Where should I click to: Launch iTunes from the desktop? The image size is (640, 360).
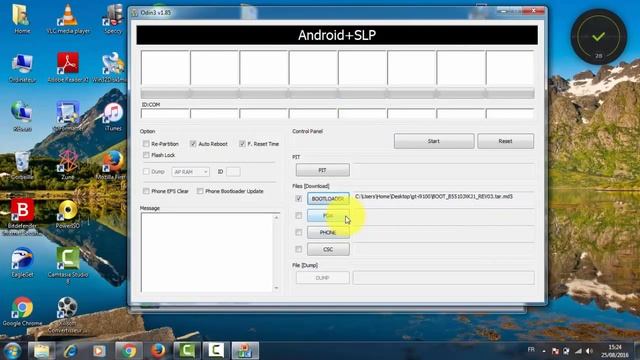tap(113, 116)
